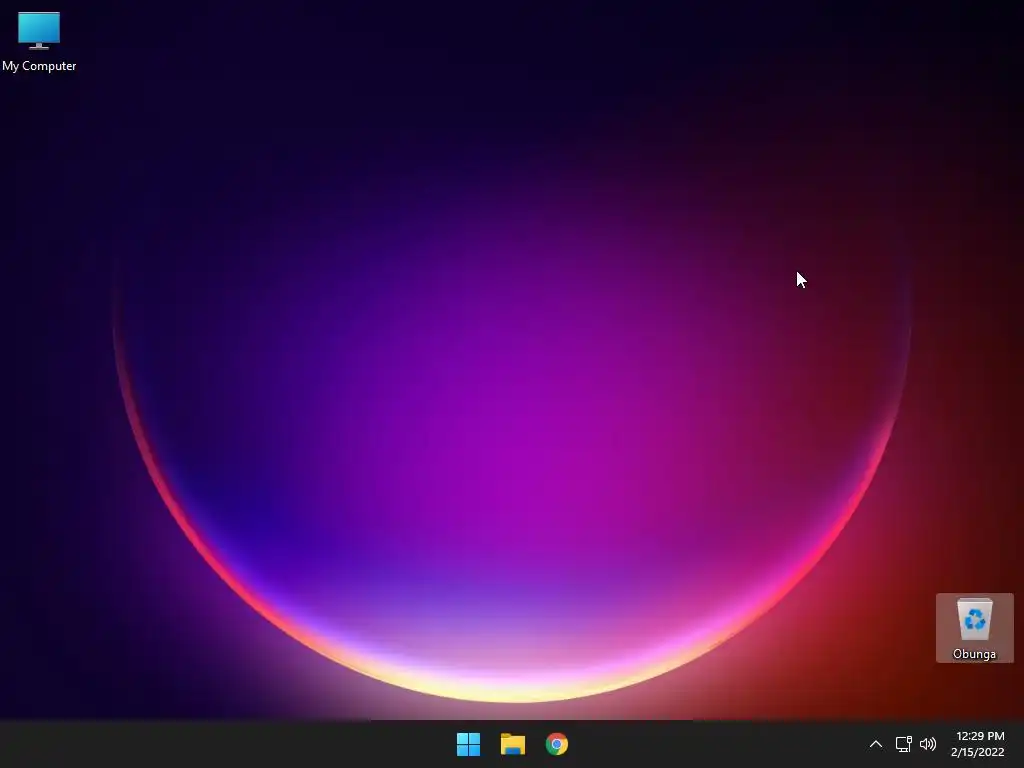The image size is (1024, 768).
Task: Click the My Computer label text
Action: (39, 66)
